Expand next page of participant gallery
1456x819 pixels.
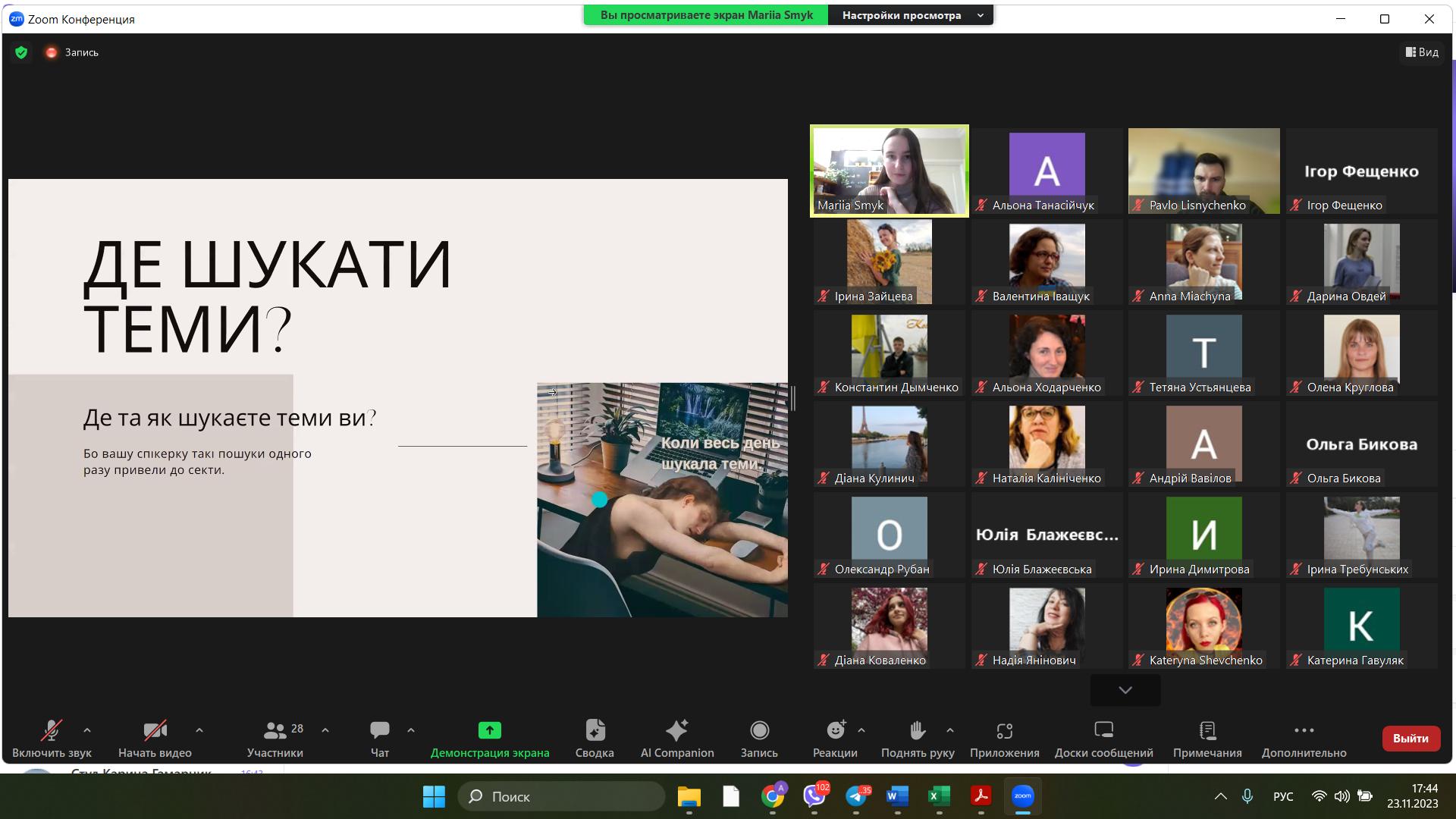point(1125,690)
